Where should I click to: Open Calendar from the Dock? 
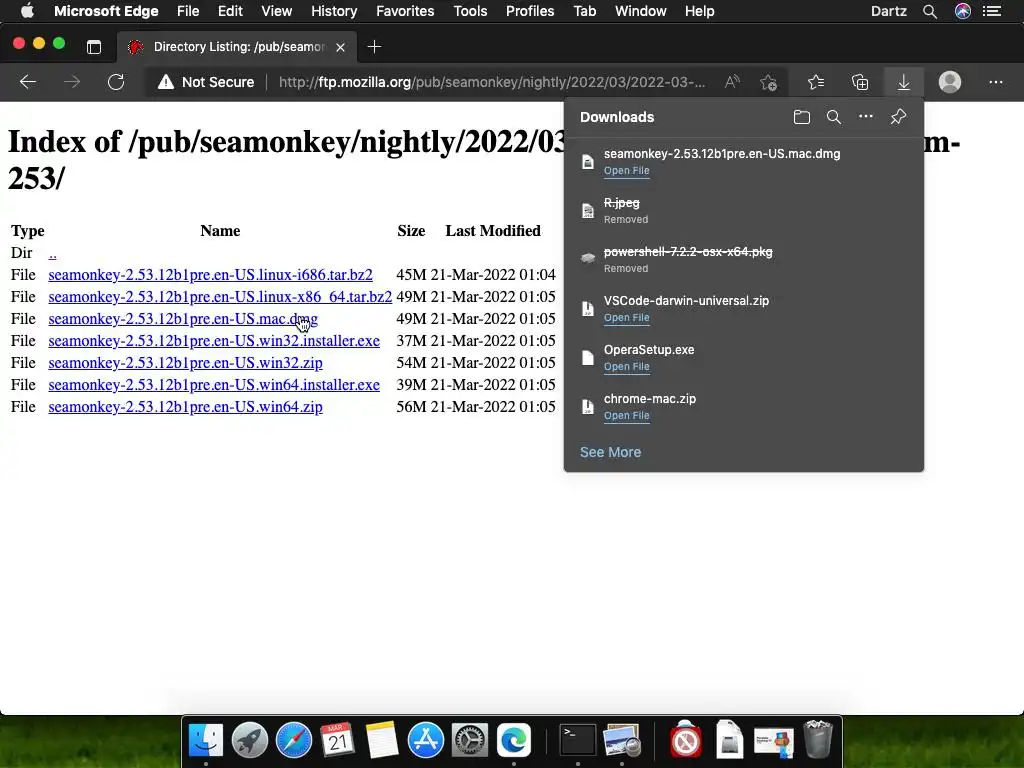point(338,740)
